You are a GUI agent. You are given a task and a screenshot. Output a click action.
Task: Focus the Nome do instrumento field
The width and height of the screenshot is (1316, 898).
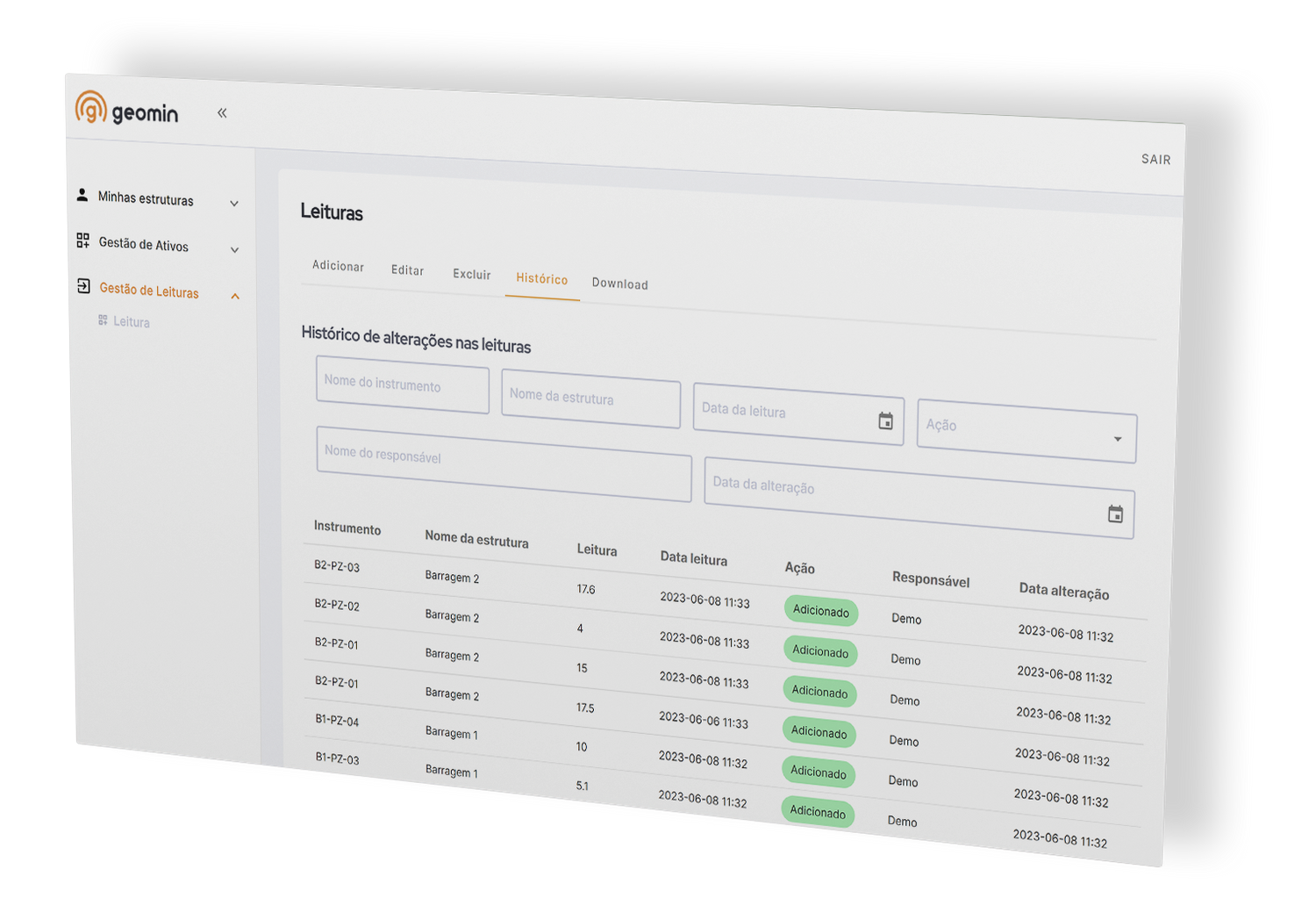click(402, 384)
